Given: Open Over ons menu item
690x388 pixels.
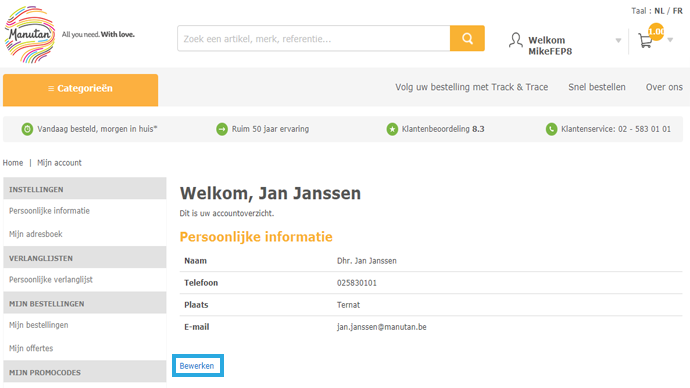Looking at the screenshot, I should pos(664,87).
